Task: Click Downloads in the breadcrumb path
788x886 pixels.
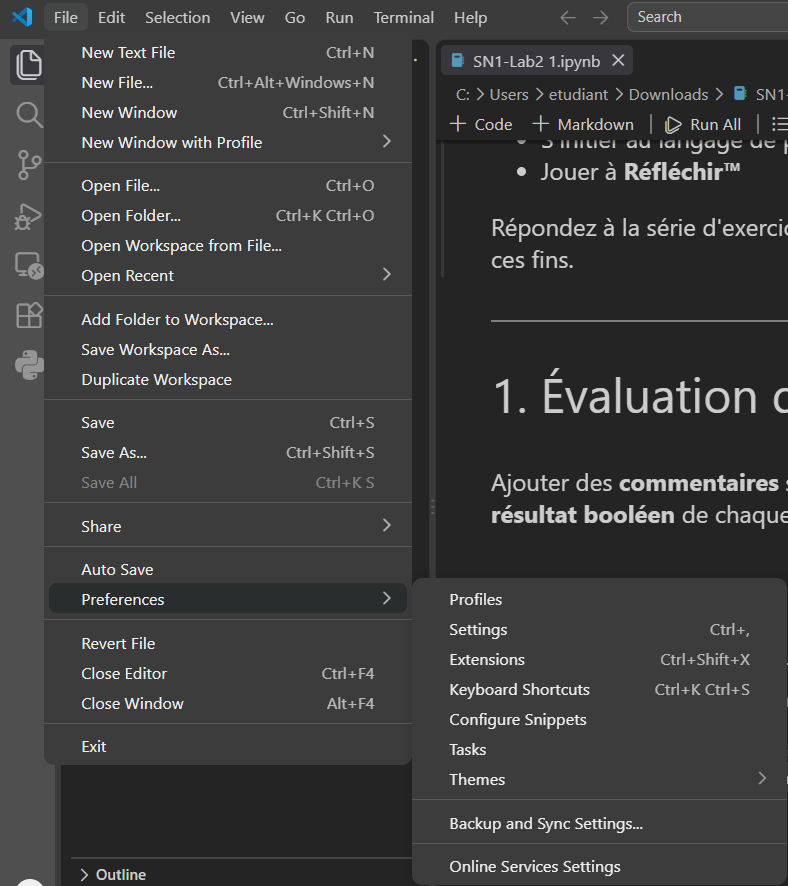Action: pyautogui.click(x=668, y=94)
